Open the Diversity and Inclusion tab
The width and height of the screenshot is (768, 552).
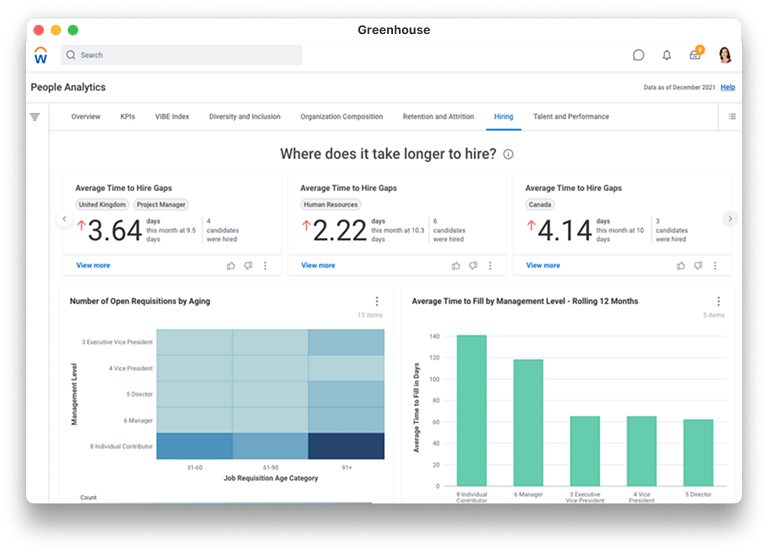tap(244, 117)
